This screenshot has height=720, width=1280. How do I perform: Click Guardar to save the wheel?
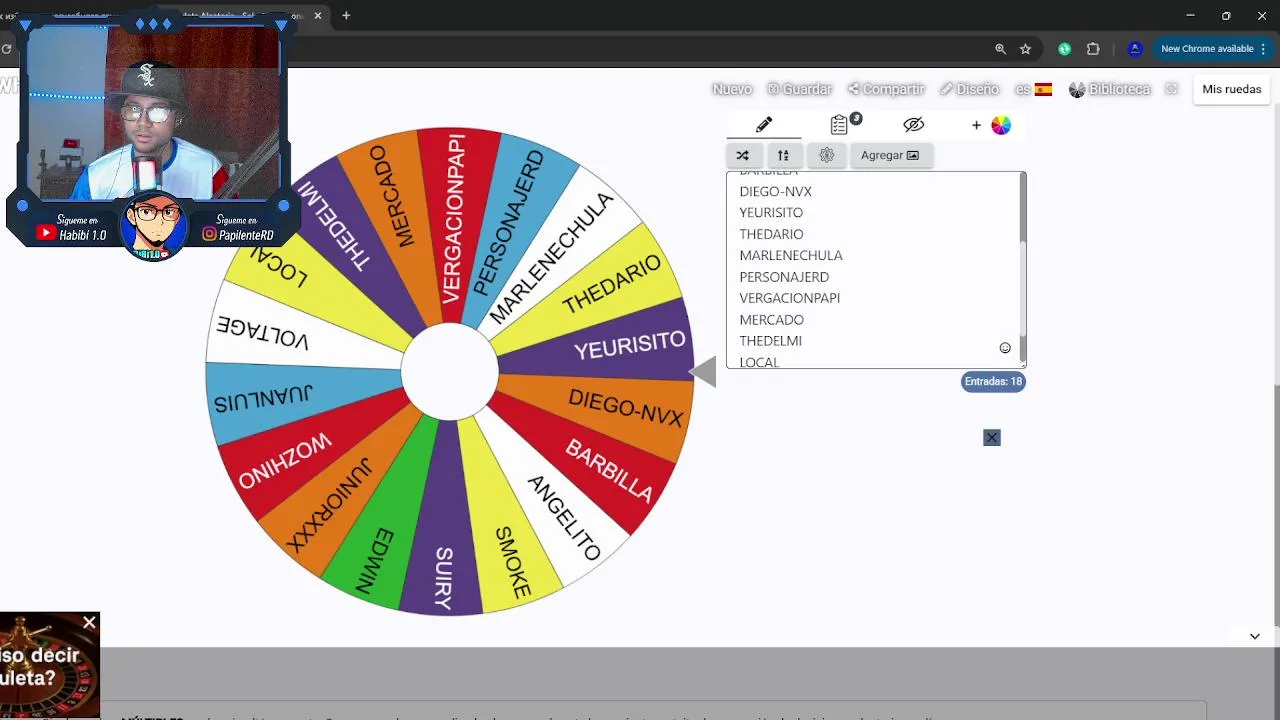(x=799, y=89)
